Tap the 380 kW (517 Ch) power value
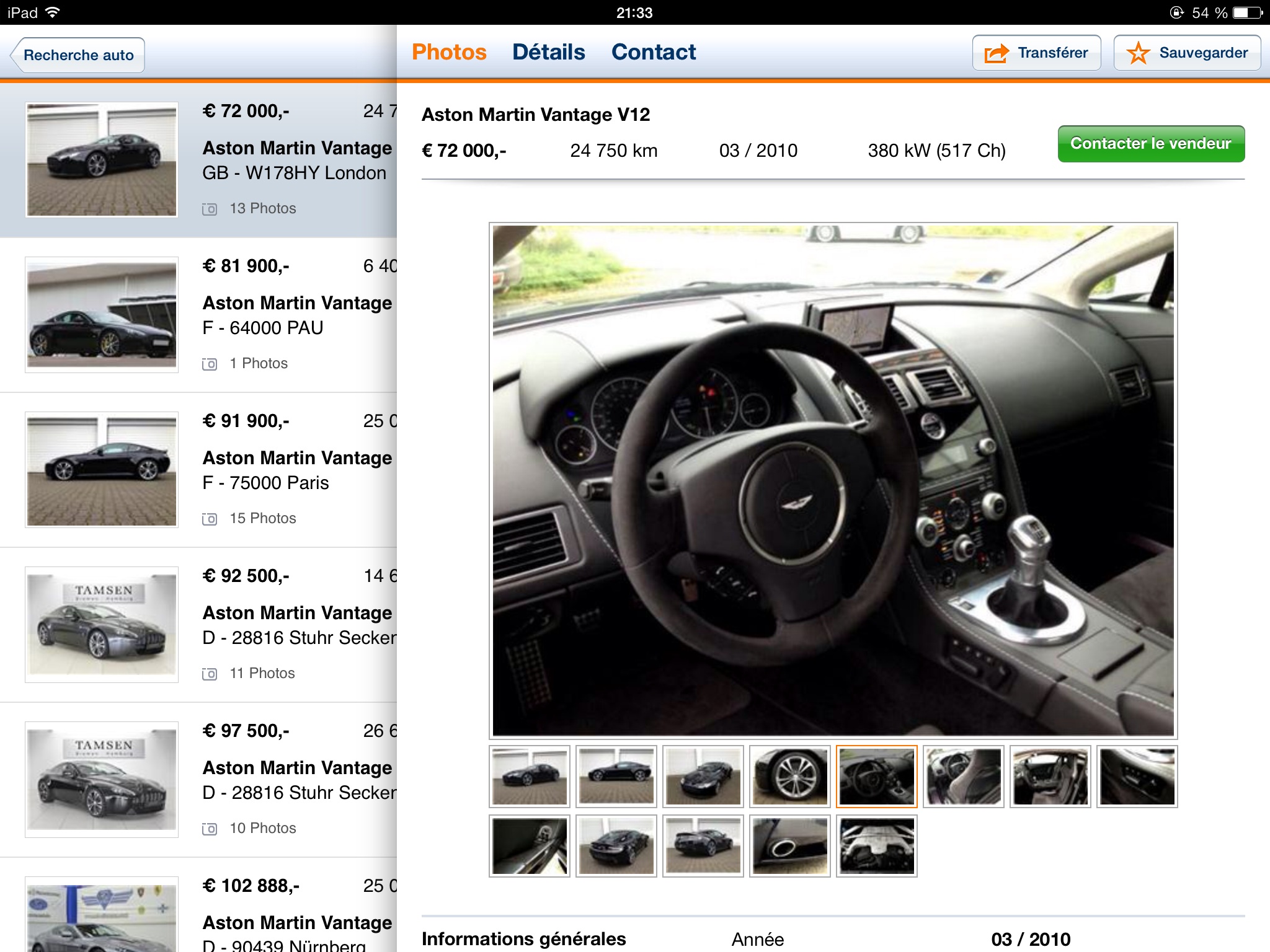The image size is (1270, 952). click(x=936, y=151)
